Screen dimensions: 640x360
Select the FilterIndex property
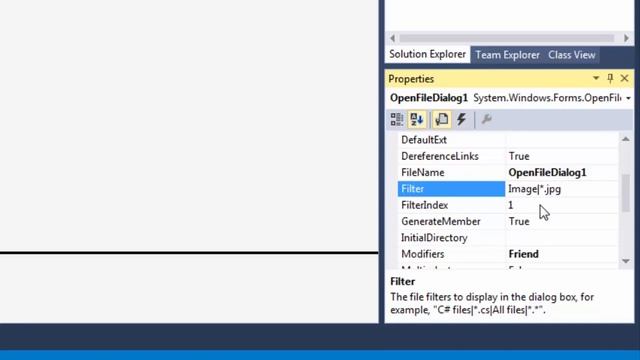[451, 205]
